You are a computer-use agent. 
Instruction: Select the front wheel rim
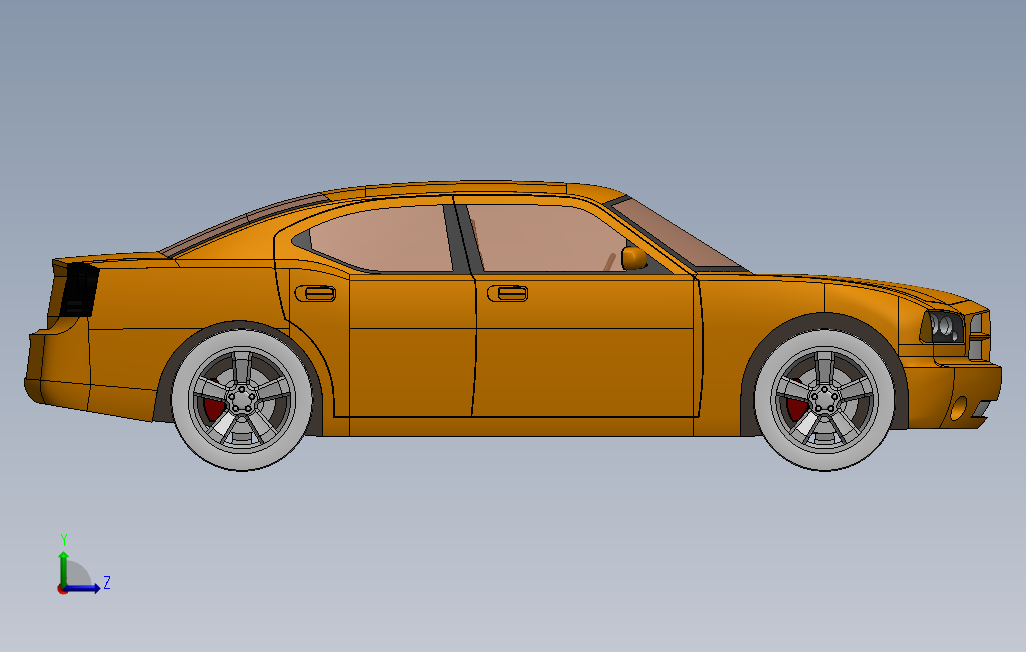[824, 399]
